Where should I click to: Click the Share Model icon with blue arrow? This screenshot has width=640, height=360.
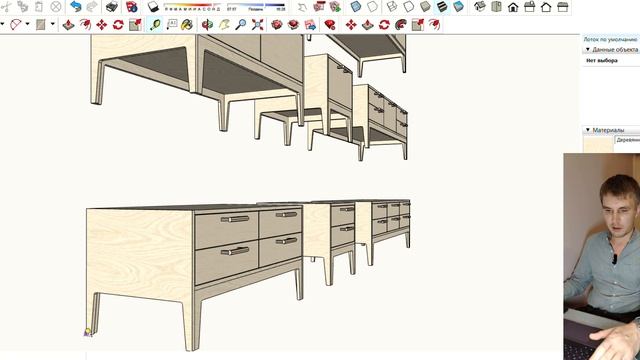310,24
